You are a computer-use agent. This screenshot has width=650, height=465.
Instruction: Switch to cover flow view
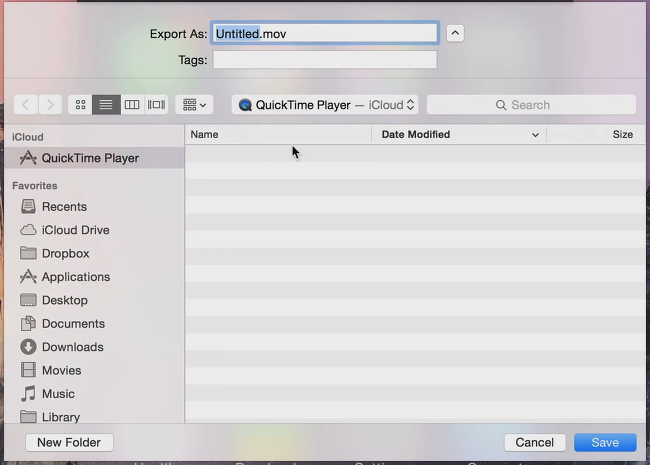(x=156, y=105)
